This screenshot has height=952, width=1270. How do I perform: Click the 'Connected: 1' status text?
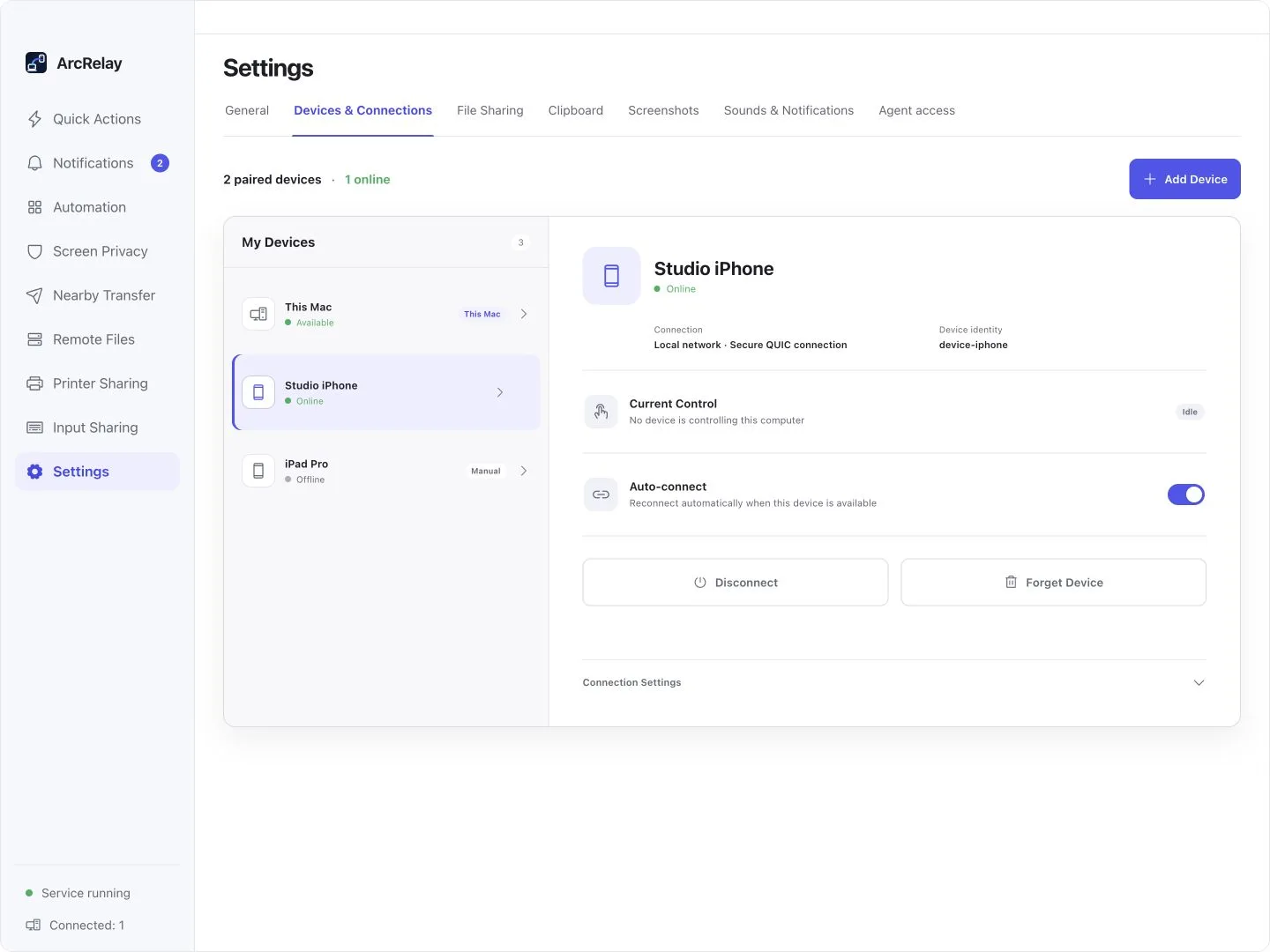[86, 925]
